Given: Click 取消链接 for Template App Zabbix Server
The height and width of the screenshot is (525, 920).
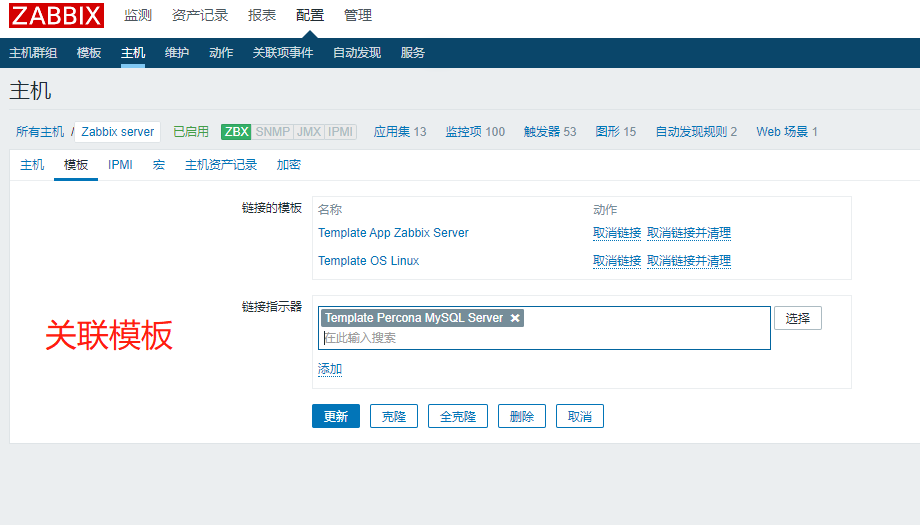Looking at the screenshot, I should [x=617, y=233].
